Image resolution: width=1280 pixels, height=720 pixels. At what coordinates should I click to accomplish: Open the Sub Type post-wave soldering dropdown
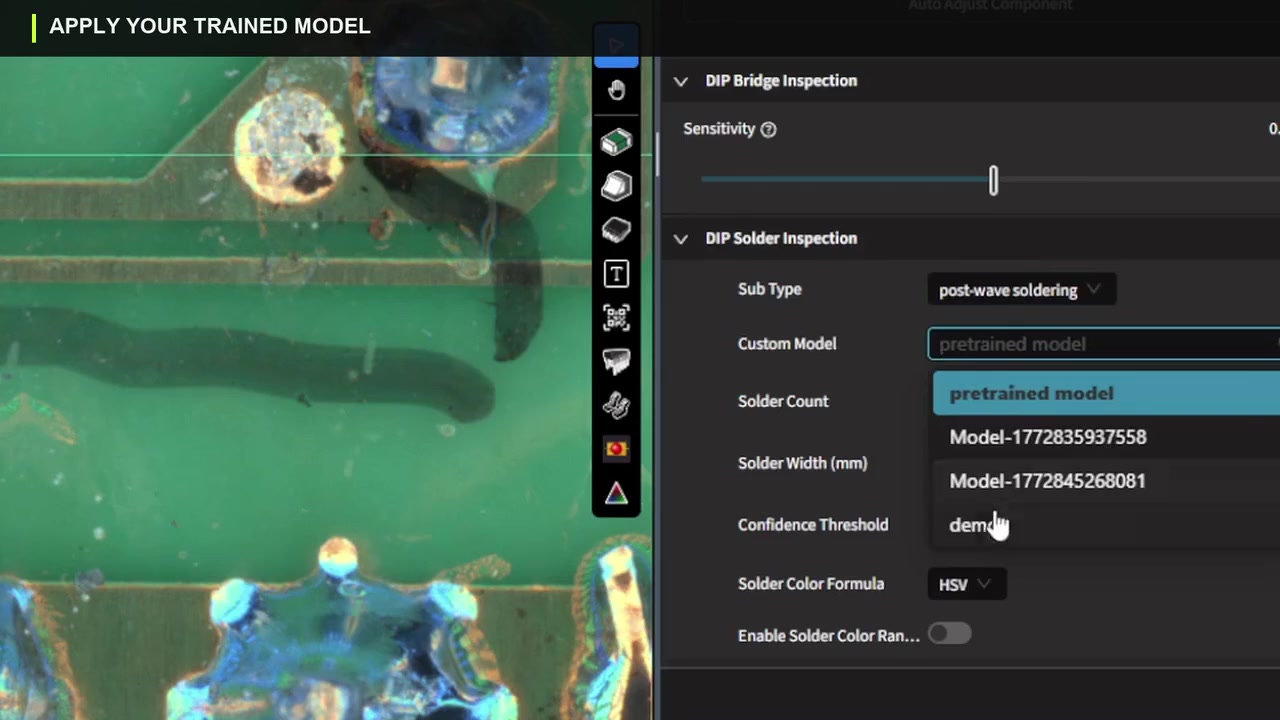pos(1021,290)
